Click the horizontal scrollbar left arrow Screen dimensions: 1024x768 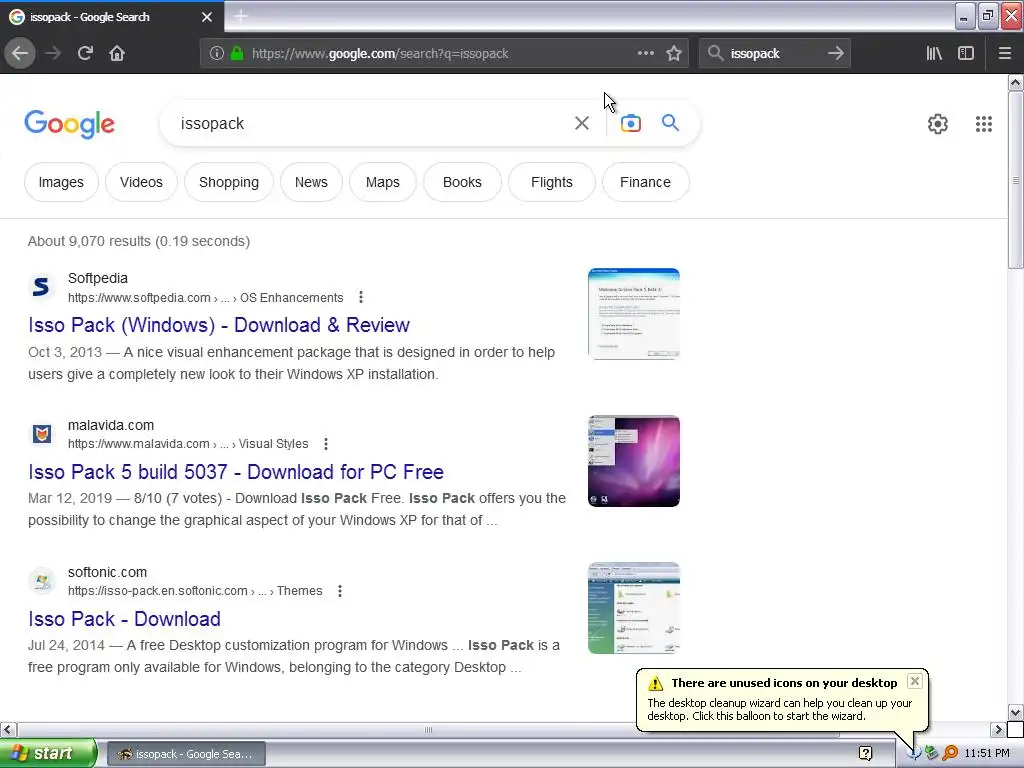(8, 729)
